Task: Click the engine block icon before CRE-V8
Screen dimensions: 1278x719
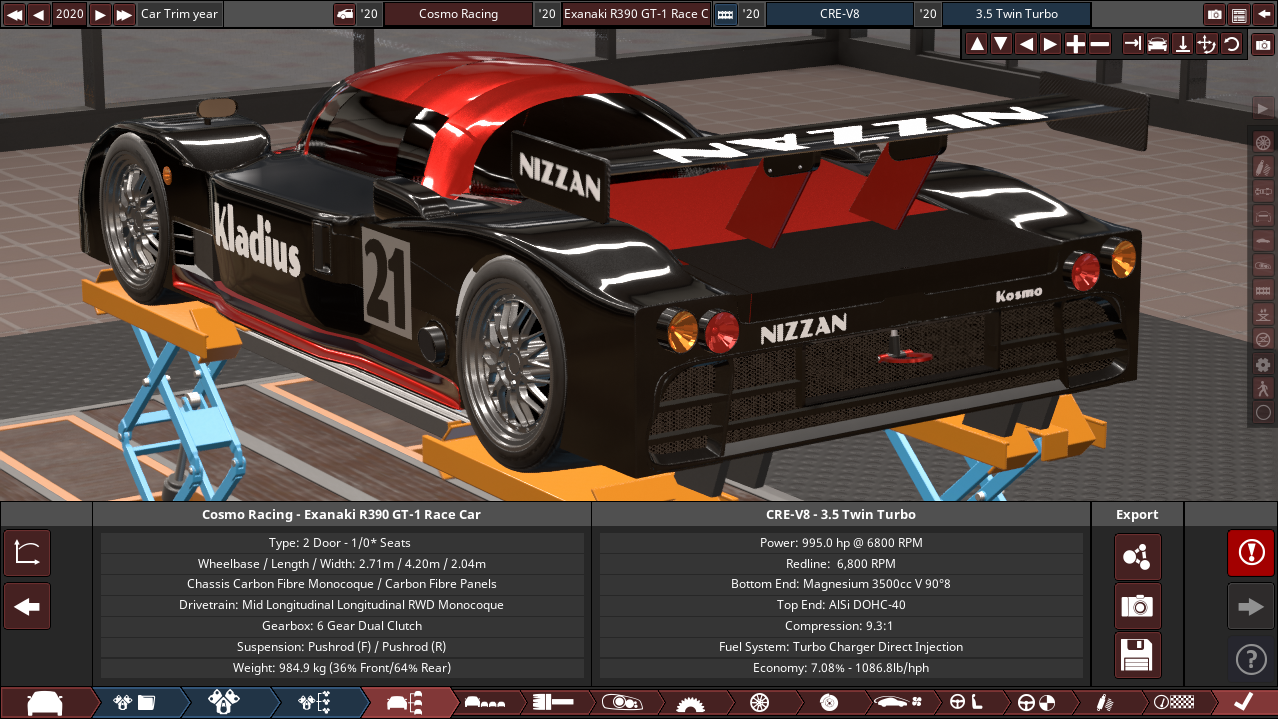Action: 725,14
